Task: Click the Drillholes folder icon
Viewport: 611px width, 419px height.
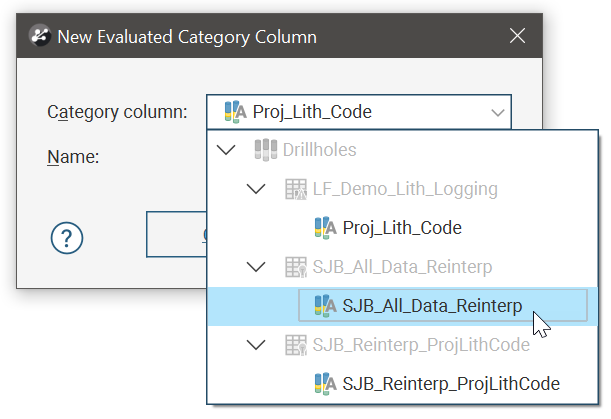Action: [x=265, y=150]
